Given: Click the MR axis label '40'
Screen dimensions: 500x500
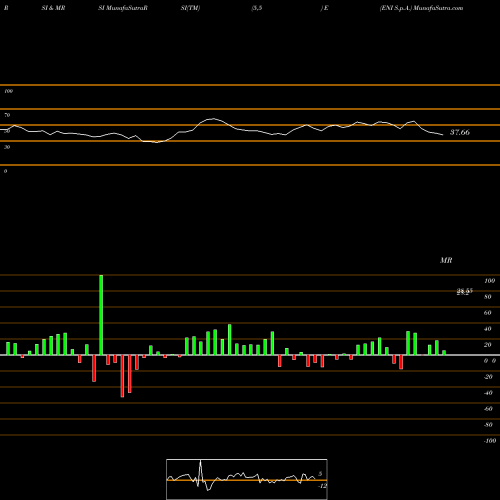Looking at the screenshot, I should 488,329.
